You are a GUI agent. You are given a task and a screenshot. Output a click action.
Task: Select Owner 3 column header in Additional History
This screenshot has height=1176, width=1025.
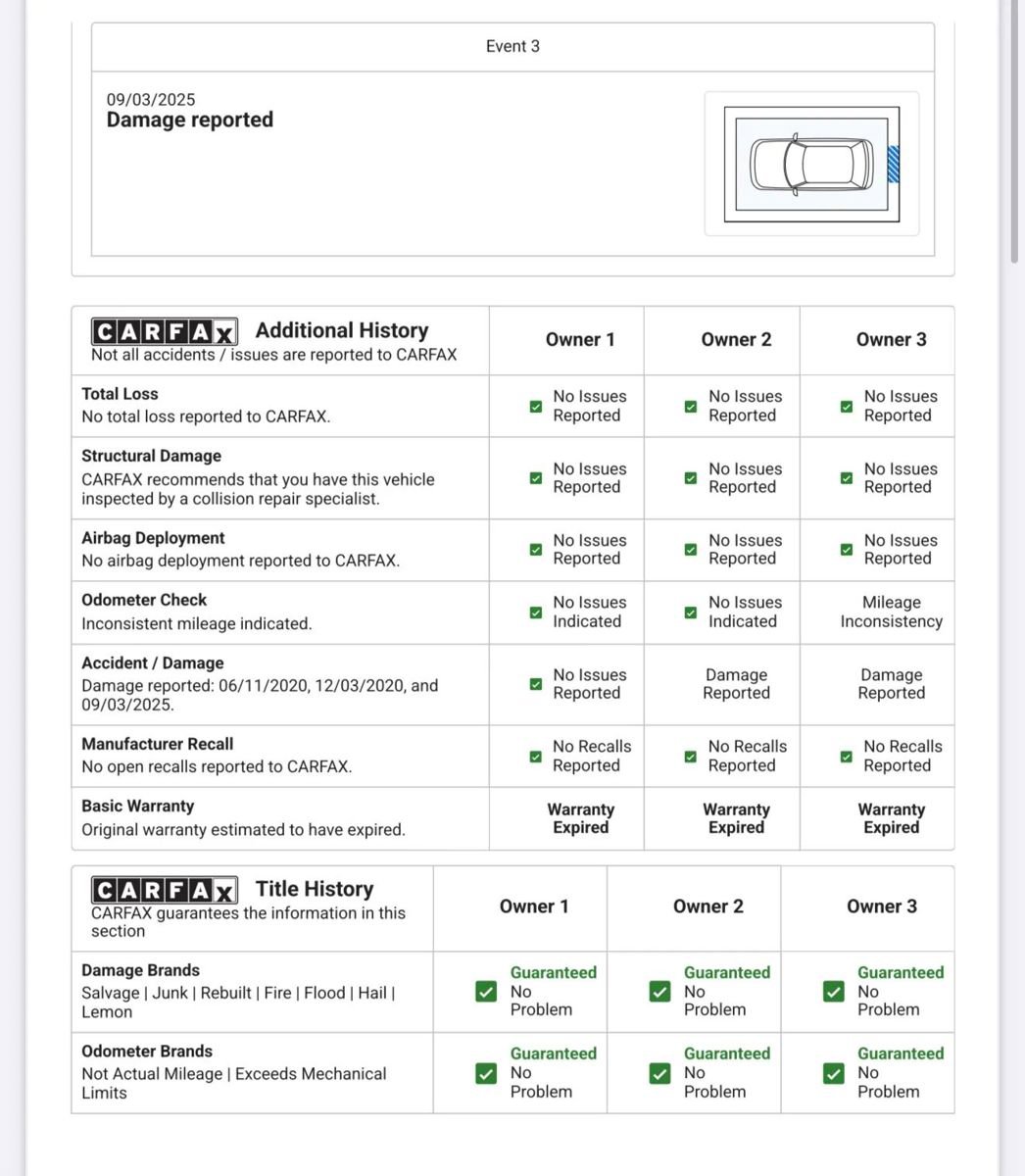tap(891, 340)
